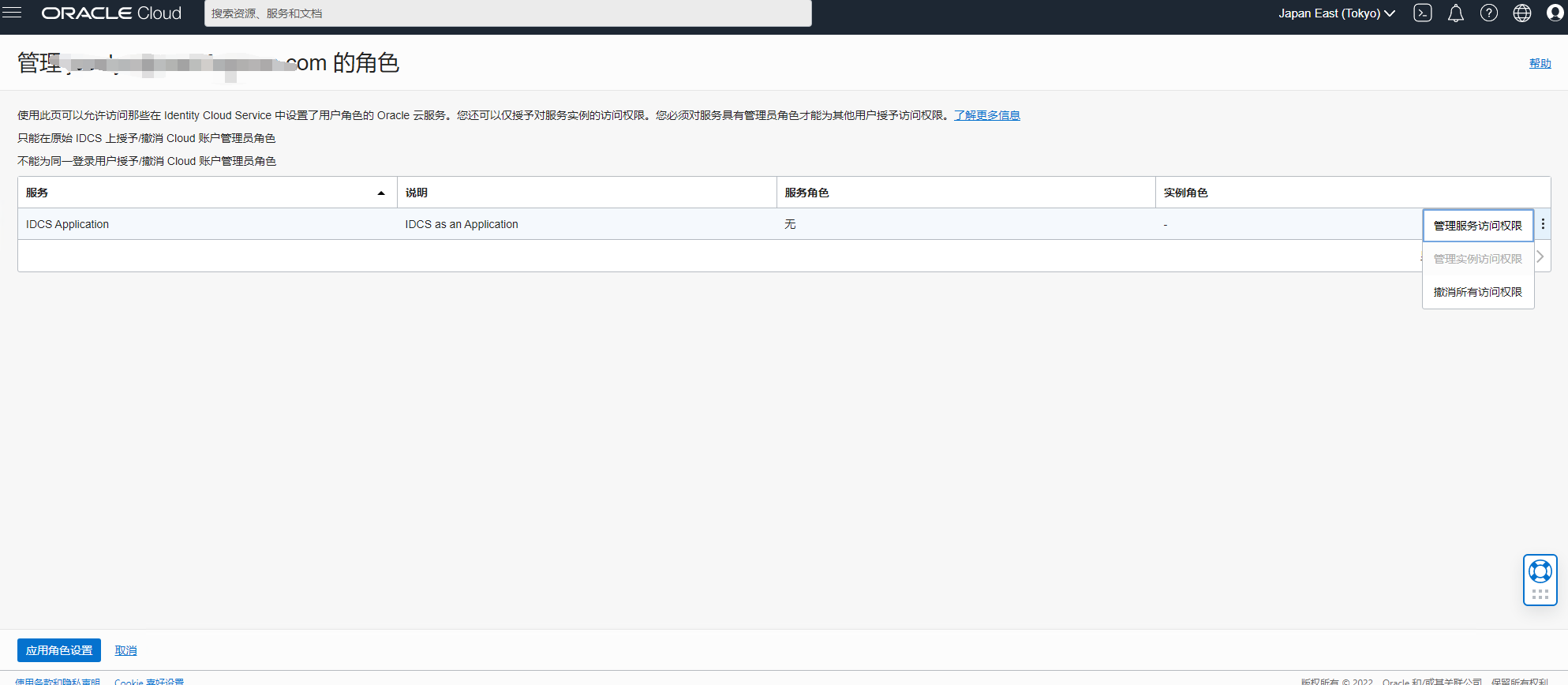1568x685 pixels.
Task: Click the 取消 cancel link
Action: [x=125, y=650]
